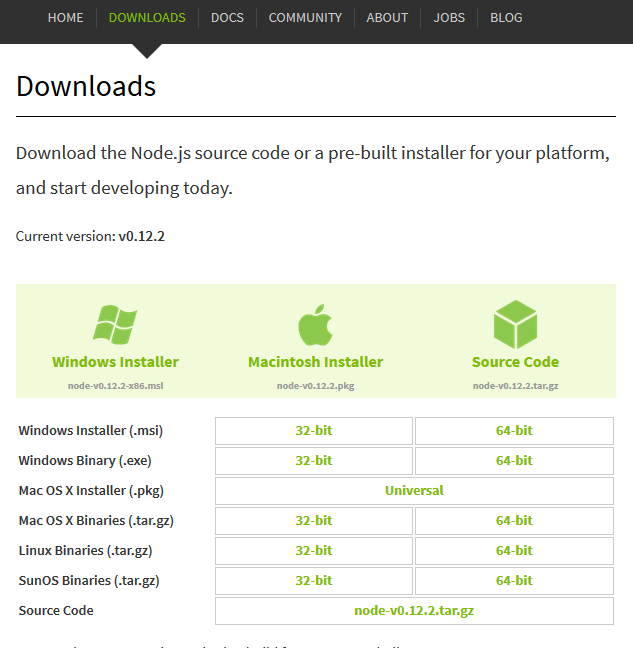Click the Mac OS X Binaries (.tar.gz) label
This screenshot has height=648, width=633.
pyautogui.click(x=96, y=521)
